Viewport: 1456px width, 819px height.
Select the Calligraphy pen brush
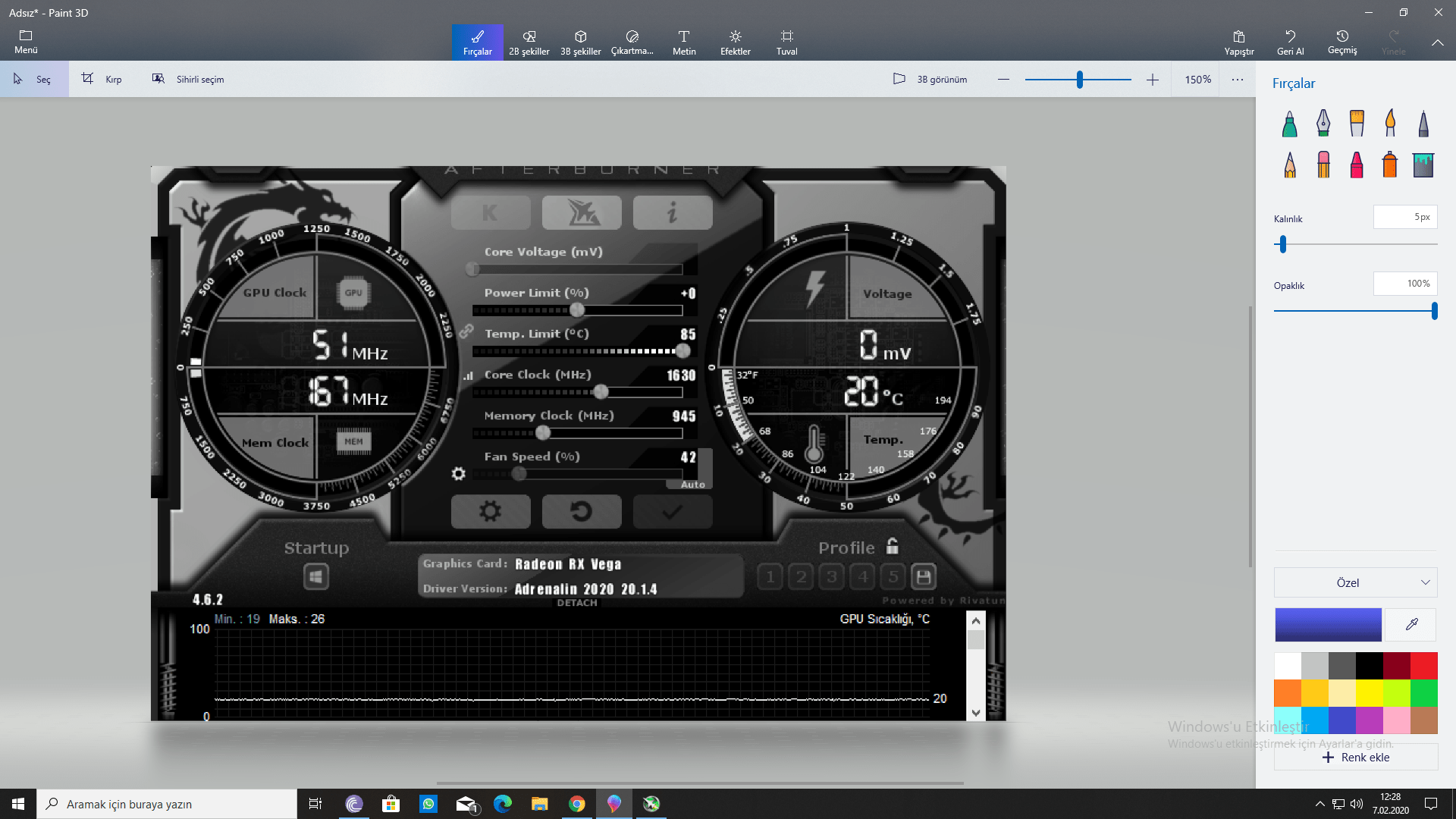click(x=1323, y=124)
